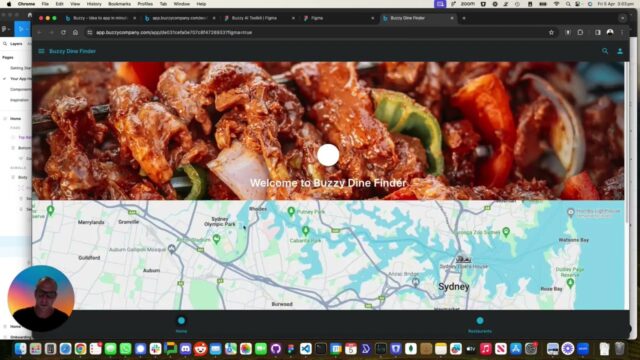Viewport: 640px width, 360px height.
Task: Click the page vertical scrollbar
Action: tap(627, 143)
